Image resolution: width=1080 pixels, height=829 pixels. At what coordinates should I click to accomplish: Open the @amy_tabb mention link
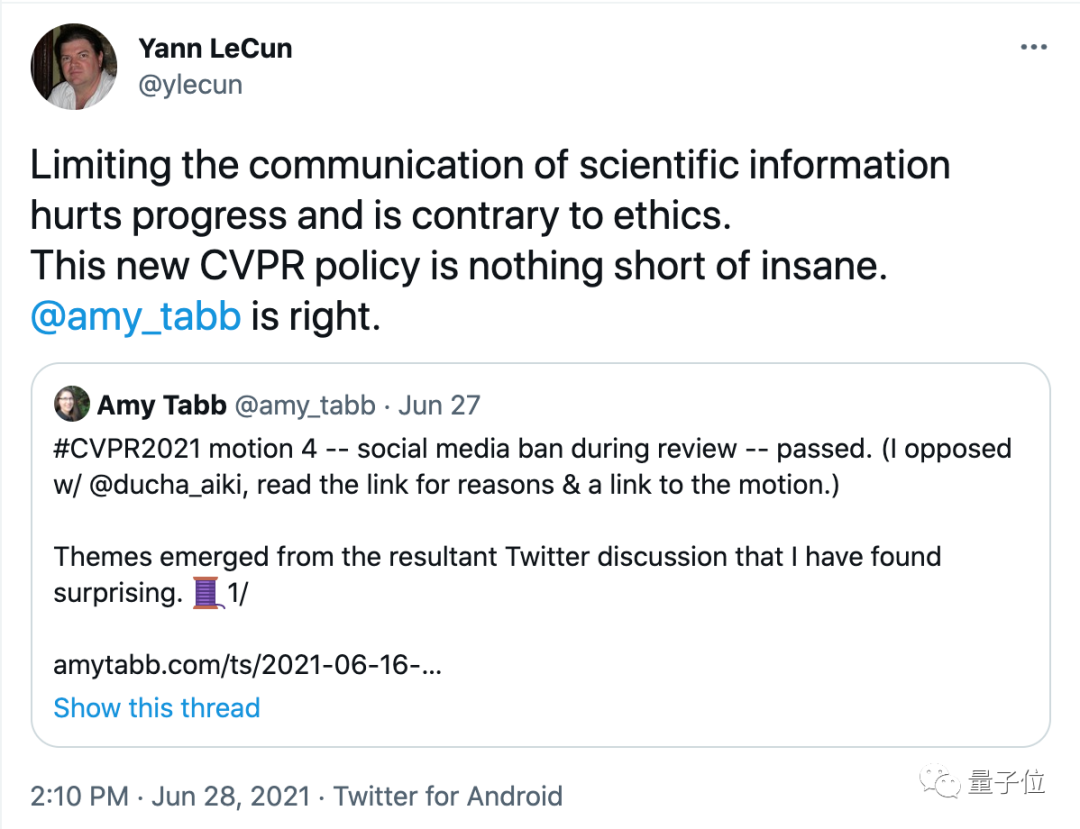pos(135,316)
